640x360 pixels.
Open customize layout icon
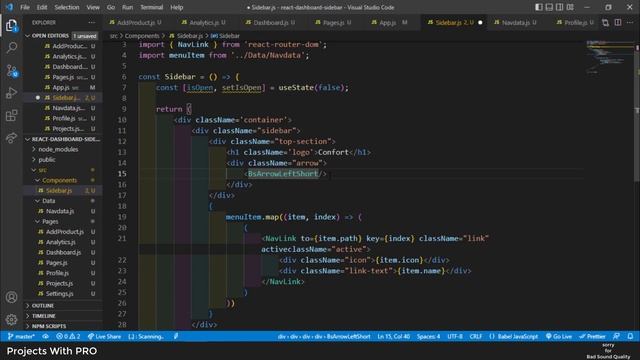(570, 7)
